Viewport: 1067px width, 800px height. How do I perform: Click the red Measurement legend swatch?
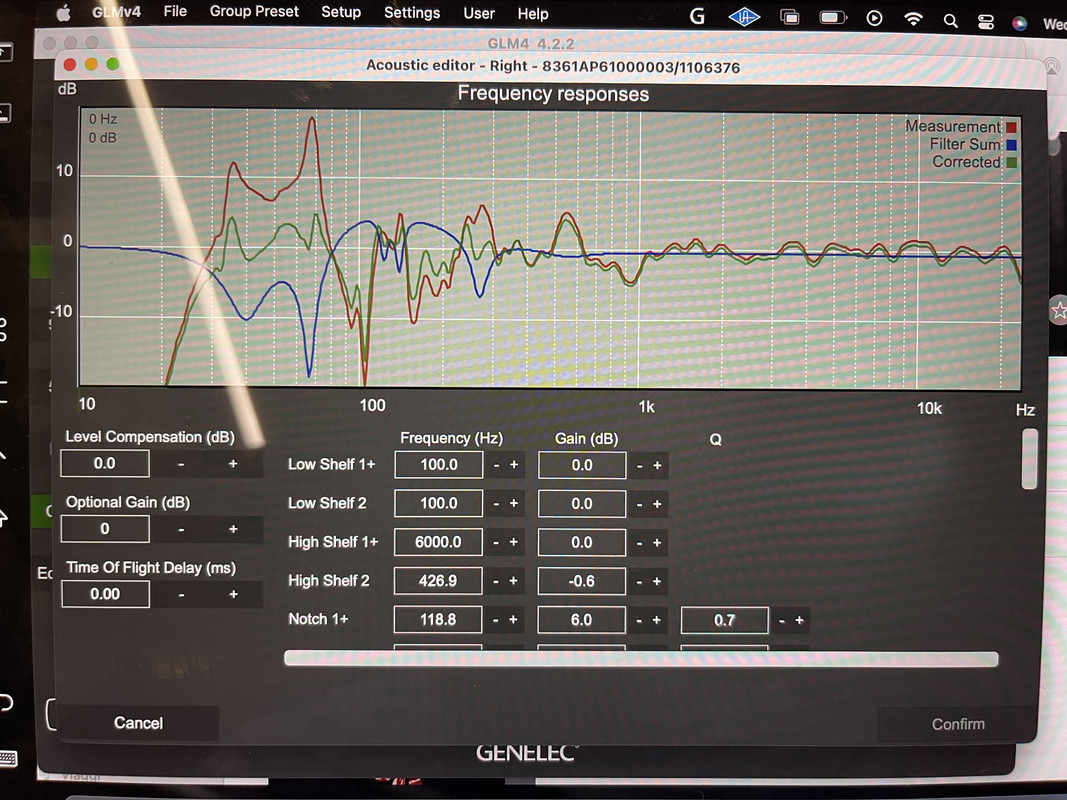click(1011, 127)
